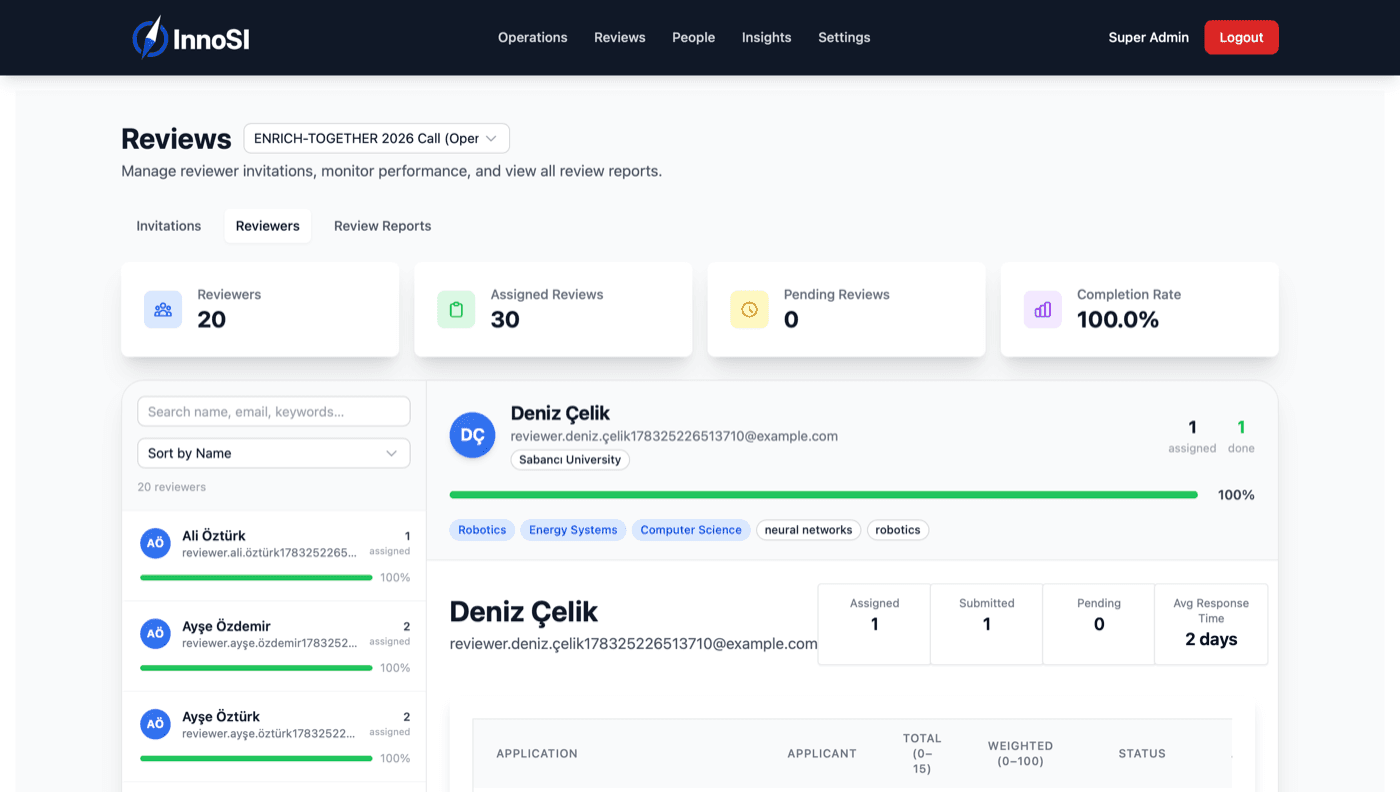
Task: Click the Reviews page heading
Action: tap(176, 138)
